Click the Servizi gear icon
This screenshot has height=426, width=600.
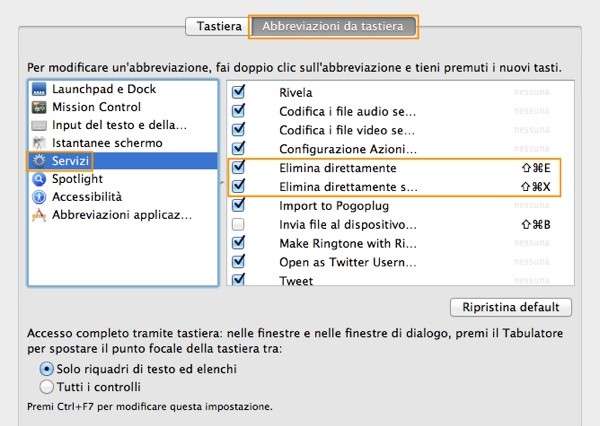pyautogui.click(x=39, y=161)
